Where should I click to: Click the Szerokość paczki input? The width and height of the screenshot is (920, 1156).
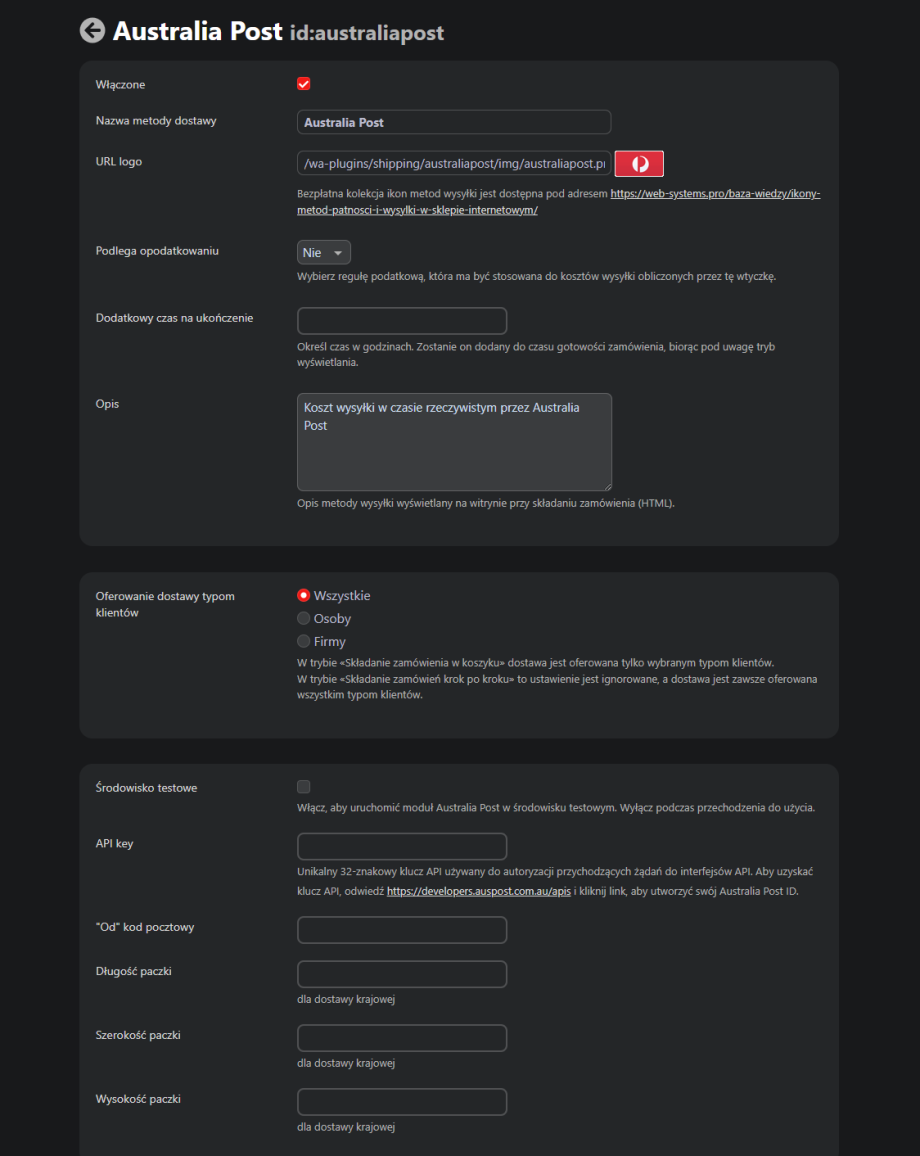(402, 1038)
